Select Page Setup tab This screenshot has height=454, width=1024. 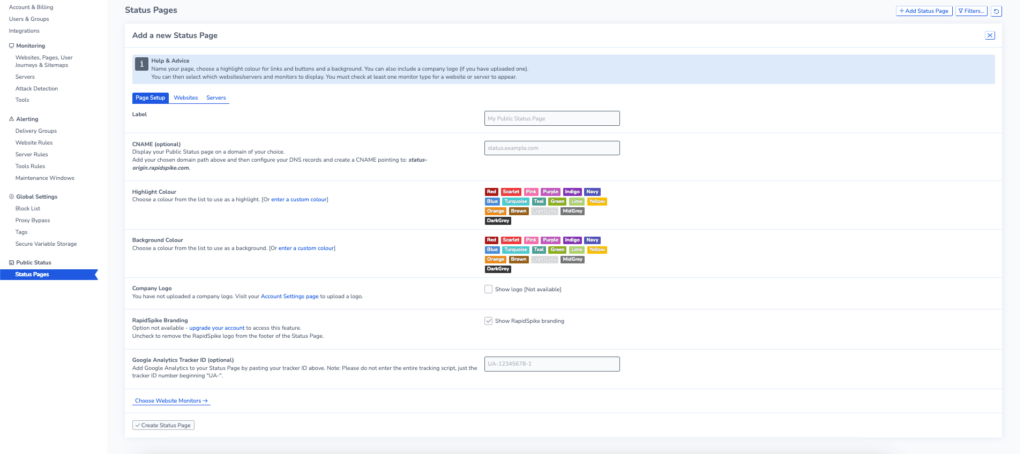(150, 98)
